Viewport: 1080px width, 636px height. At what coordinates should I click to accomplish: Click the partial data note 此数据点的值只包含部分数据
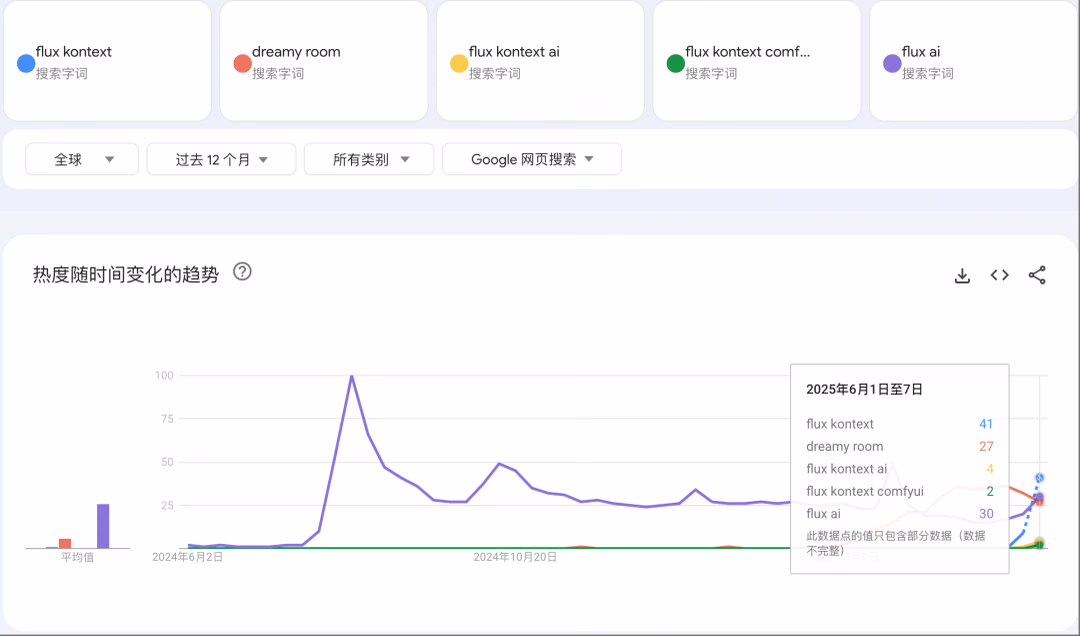pos(895,543)
